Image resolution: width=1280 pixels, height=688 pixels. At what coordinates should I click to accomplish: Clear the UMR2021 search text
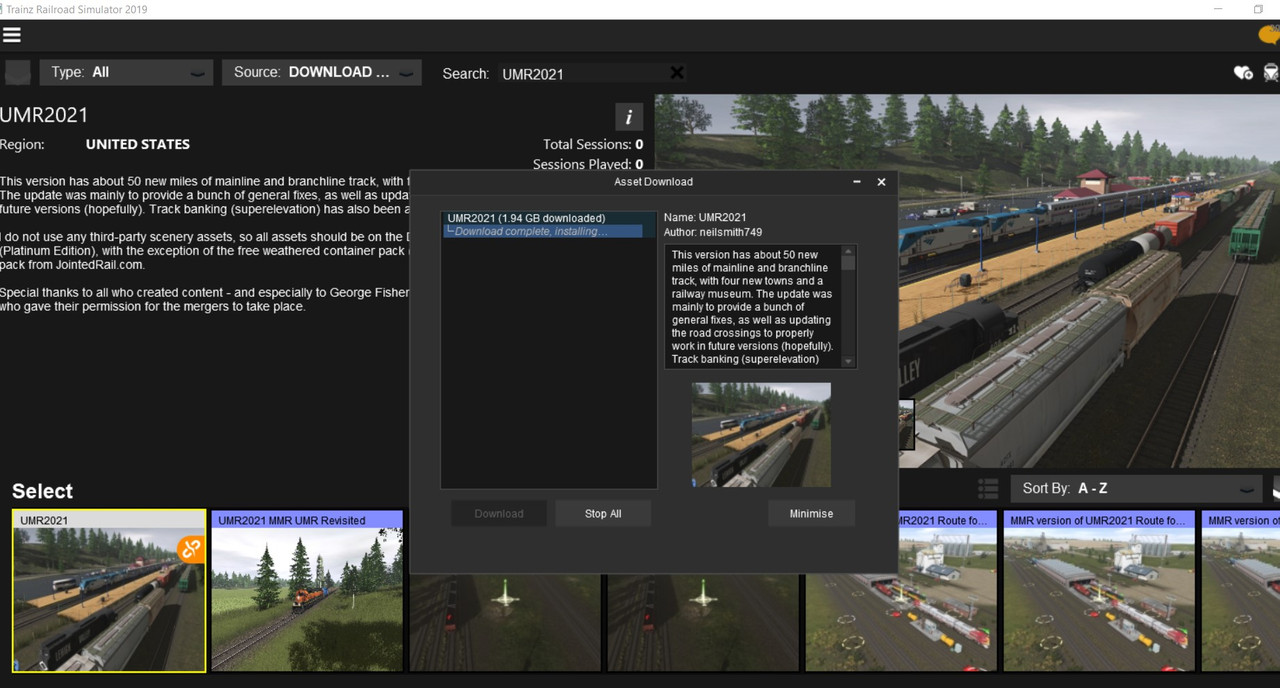pos(677,72)
